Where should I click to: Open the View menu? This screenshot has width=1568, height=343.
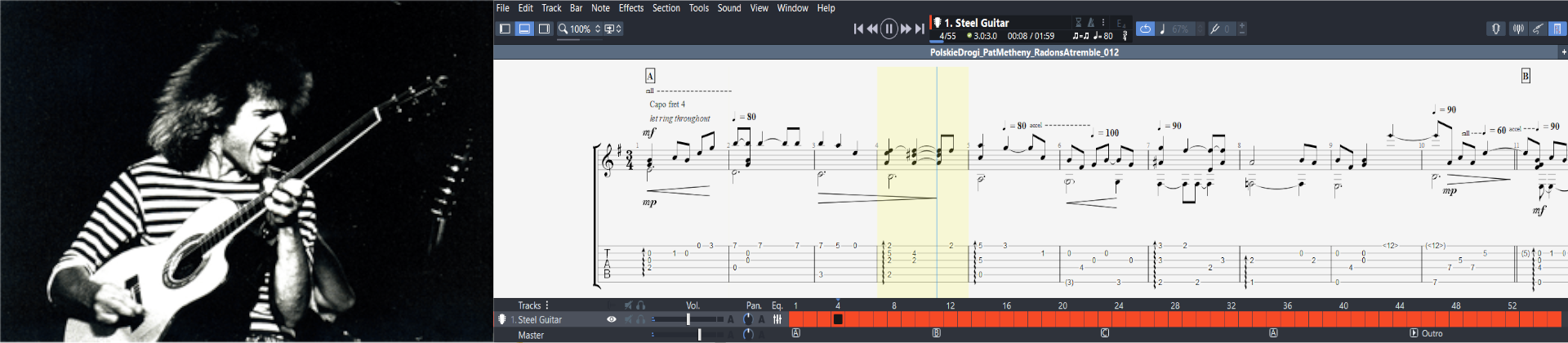point(759,8)
